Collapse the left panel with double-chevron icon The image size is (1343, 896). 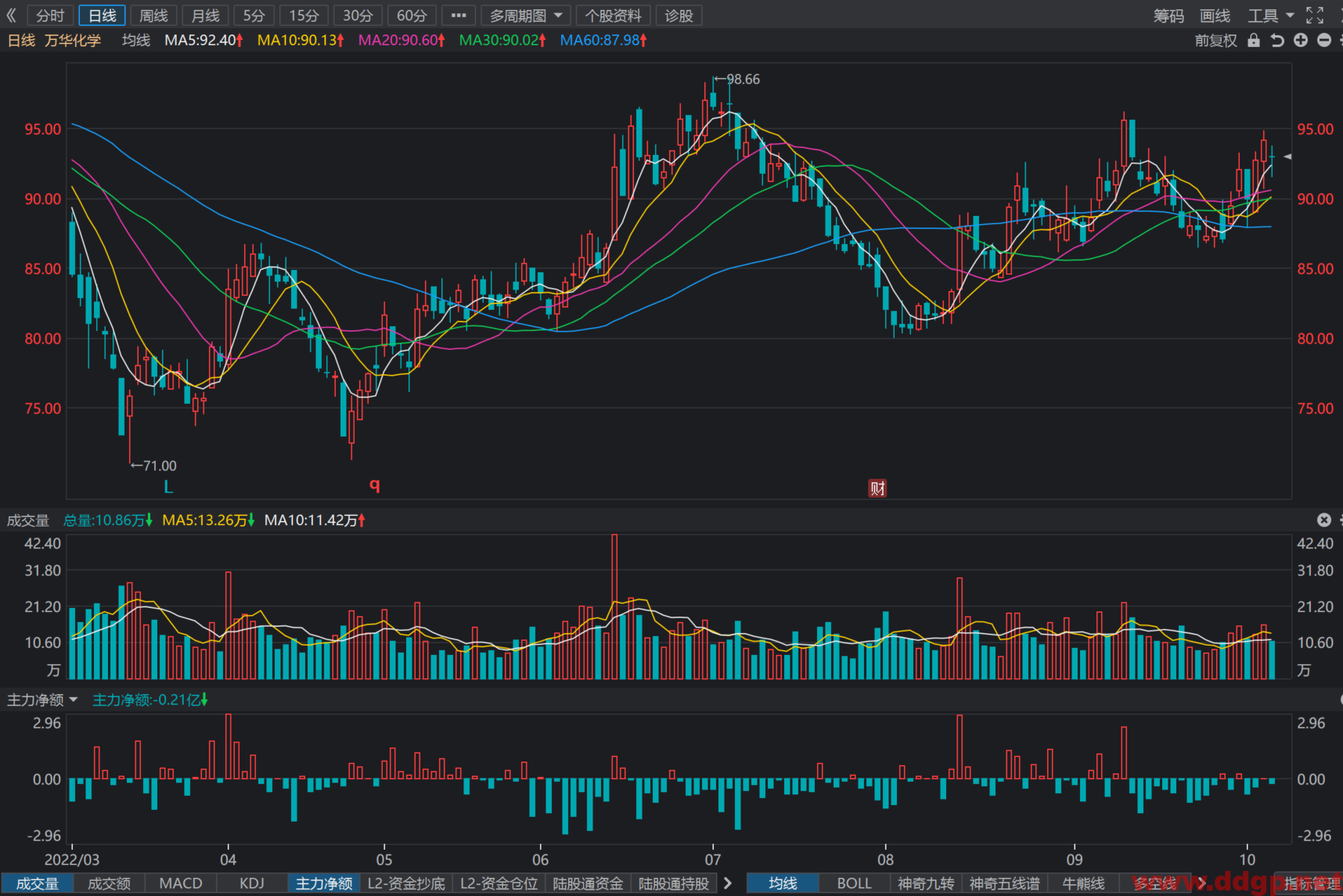(11, 16)
